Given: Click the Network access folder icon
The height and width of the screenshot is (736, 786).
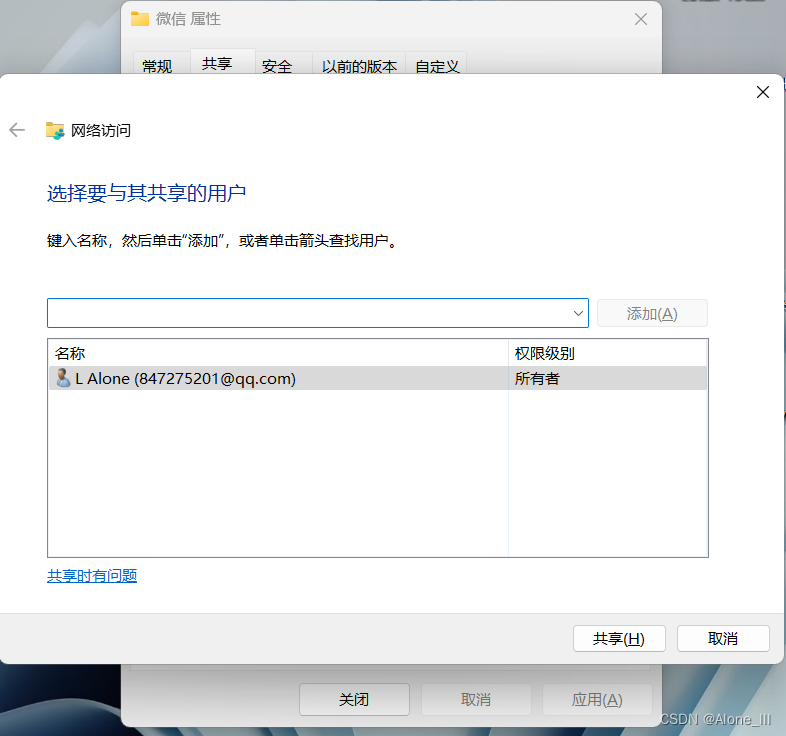Looking at the screenshot, I should click(55, 130).
